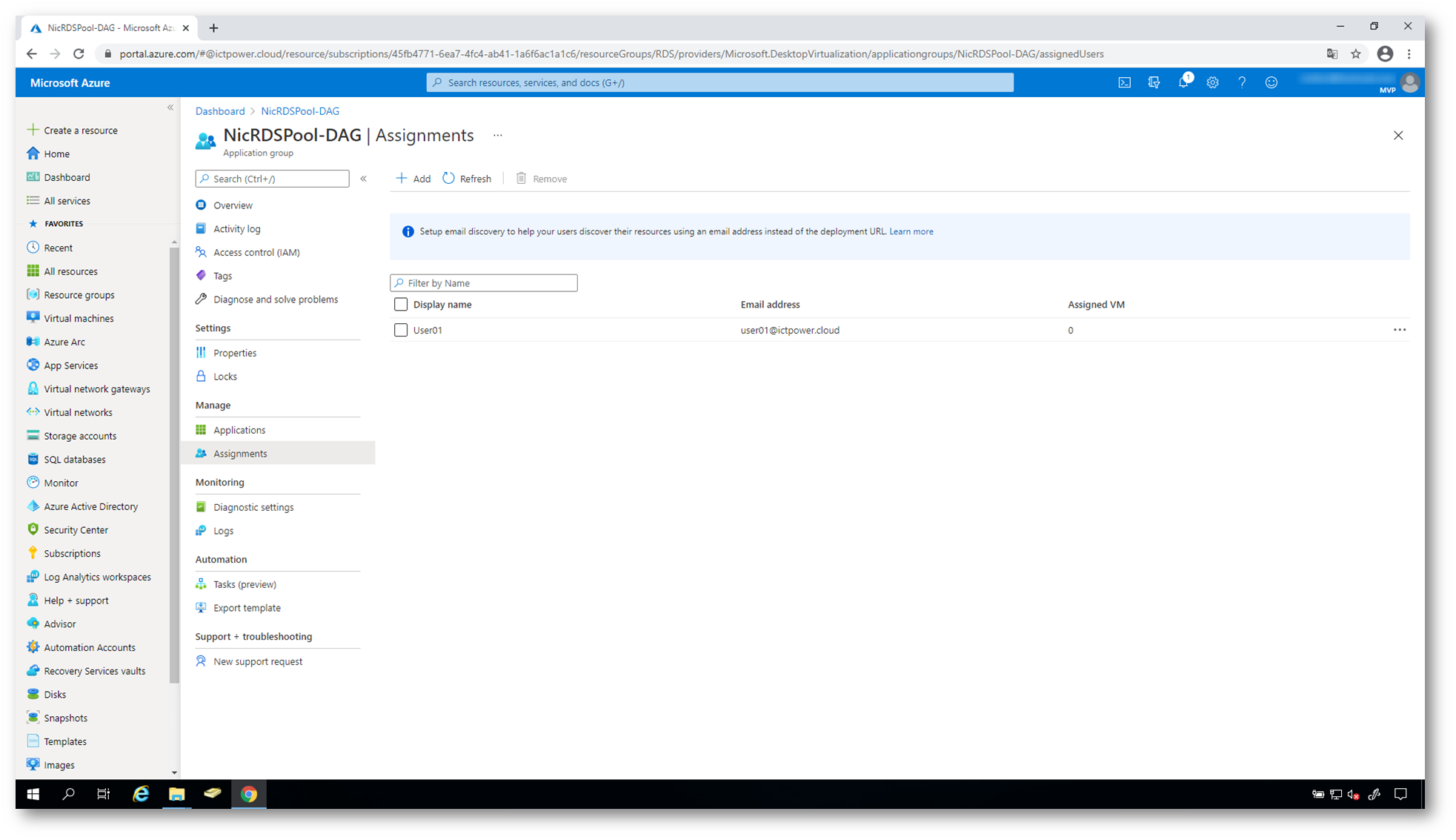Open File Explorer from the taskbar
1456x840 pixels.
coord(176,794)
